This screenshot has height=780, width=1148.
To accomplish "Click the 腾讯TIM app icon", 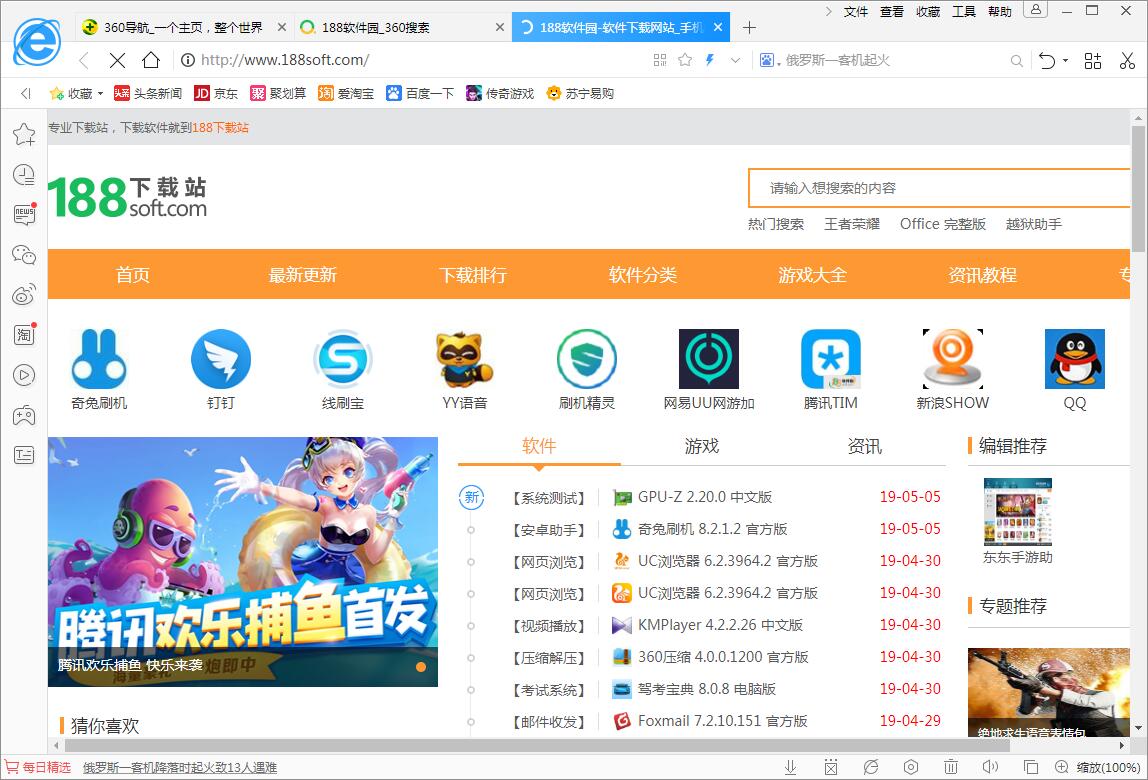I will 831,358.
